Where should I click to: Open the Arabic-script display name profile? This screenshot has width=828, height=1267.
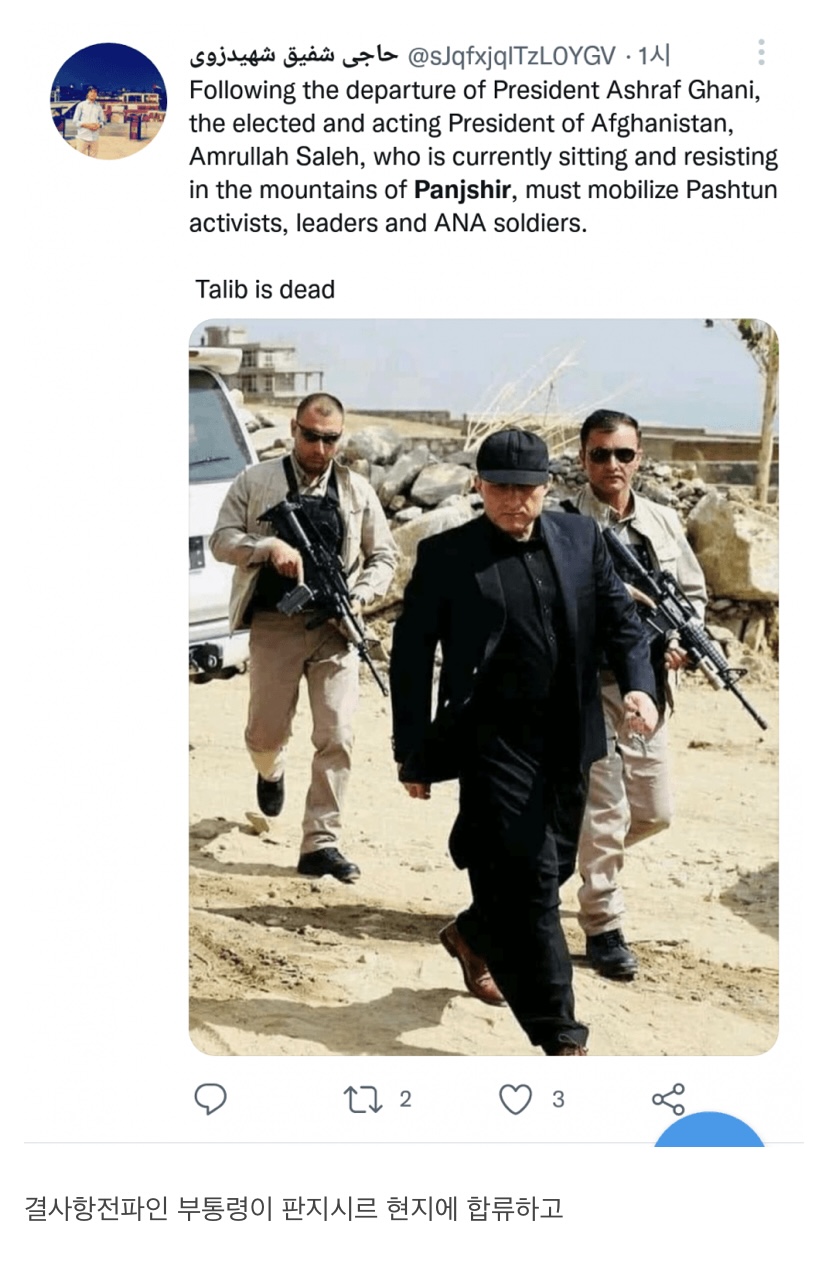tap(294, 54)
